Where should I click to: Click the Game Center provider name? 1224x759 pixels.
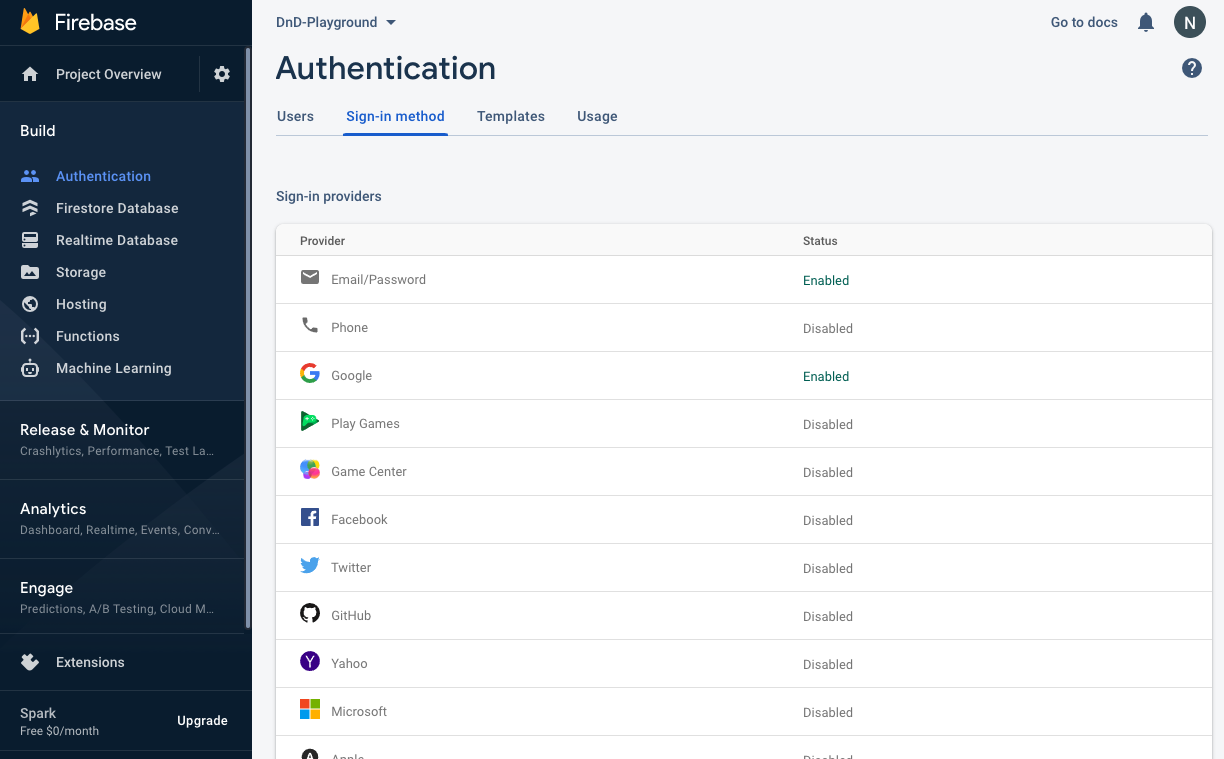pyautogui.click(x=369, y=472)
